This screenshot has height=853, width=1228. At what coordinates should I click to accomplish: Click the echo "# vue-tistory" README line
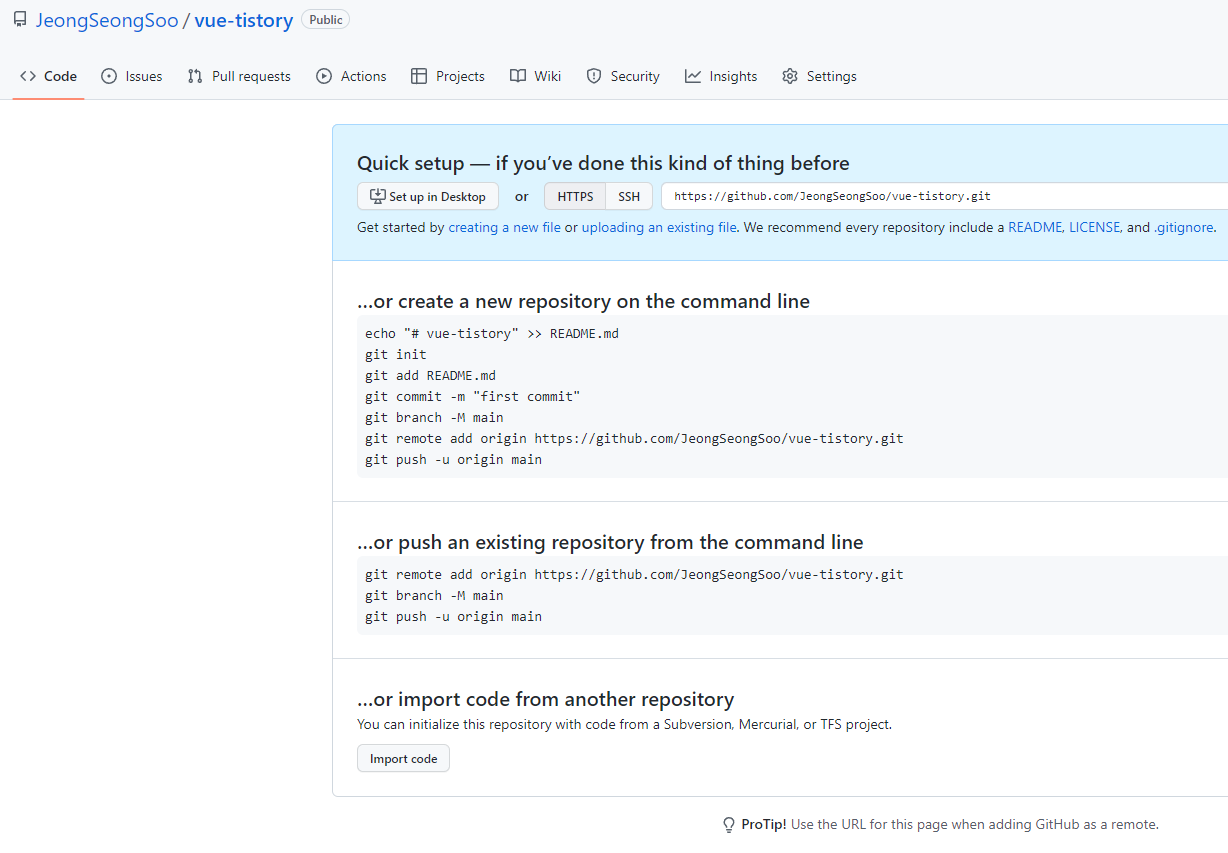tap(492, 333)
